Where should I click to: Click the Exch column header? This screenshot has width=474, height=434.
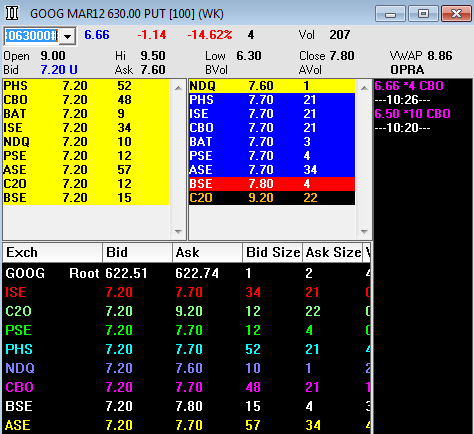pos(52,252)
